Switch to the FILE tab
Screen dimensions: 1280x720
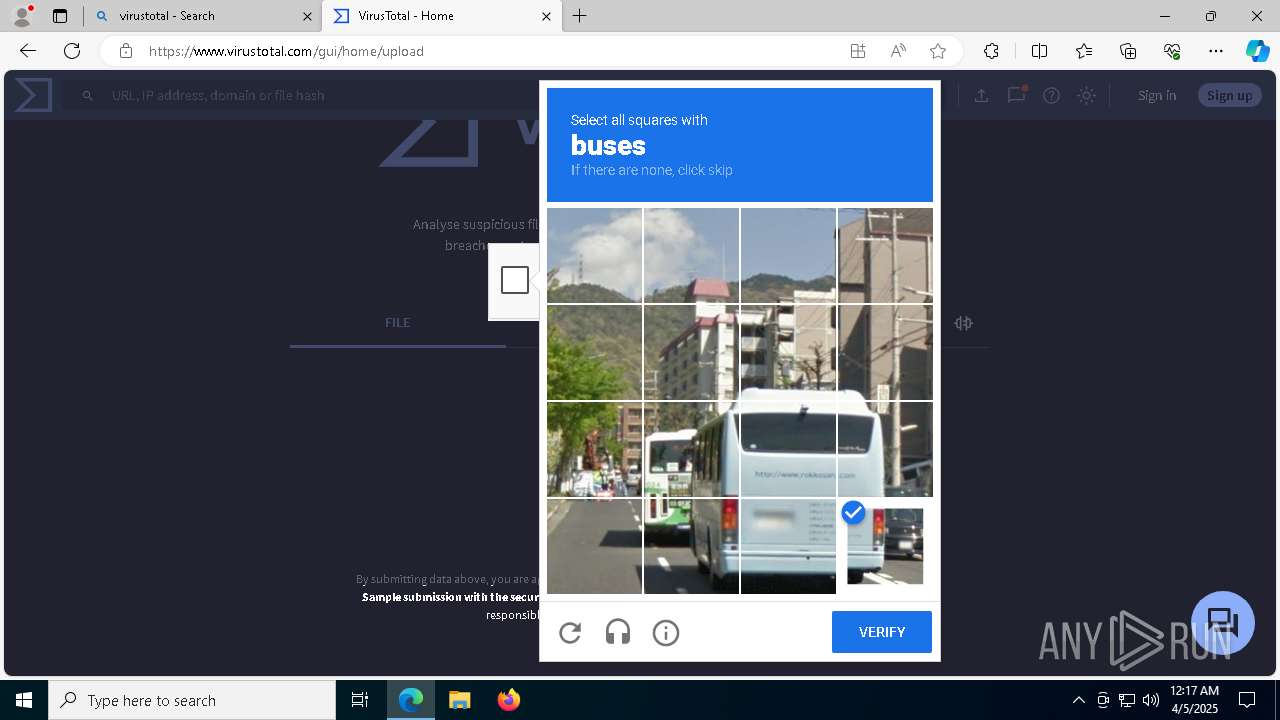(397, 322)
